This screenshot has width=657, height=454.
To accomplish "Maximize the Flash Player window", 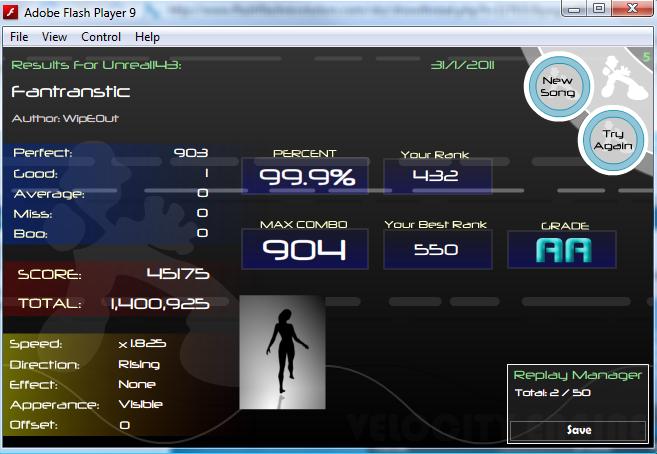I will (x=599, y=8).
